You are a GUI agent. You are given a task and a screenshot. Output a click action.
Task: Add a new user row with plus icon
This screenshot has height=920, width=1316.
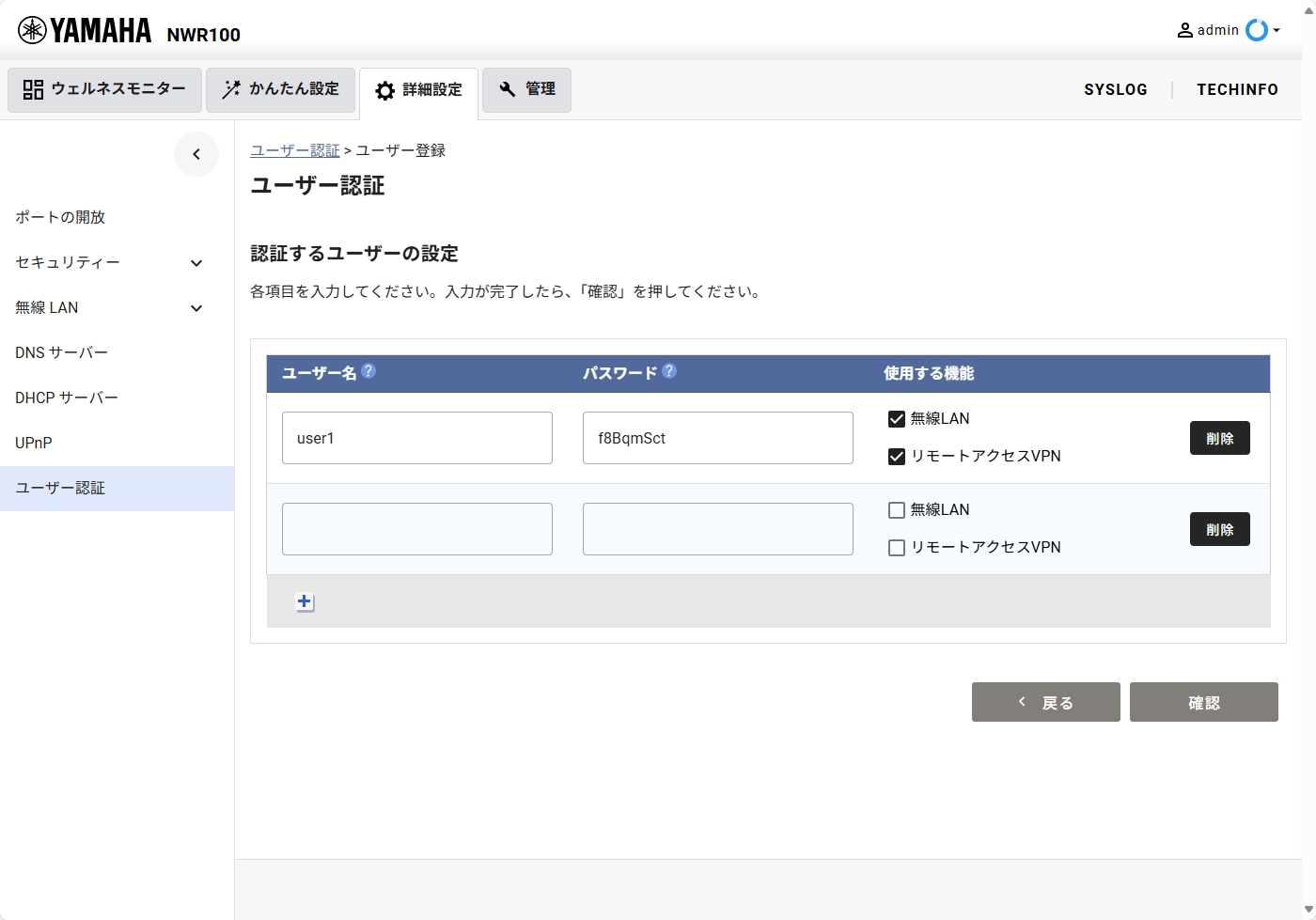click(305, 602)
